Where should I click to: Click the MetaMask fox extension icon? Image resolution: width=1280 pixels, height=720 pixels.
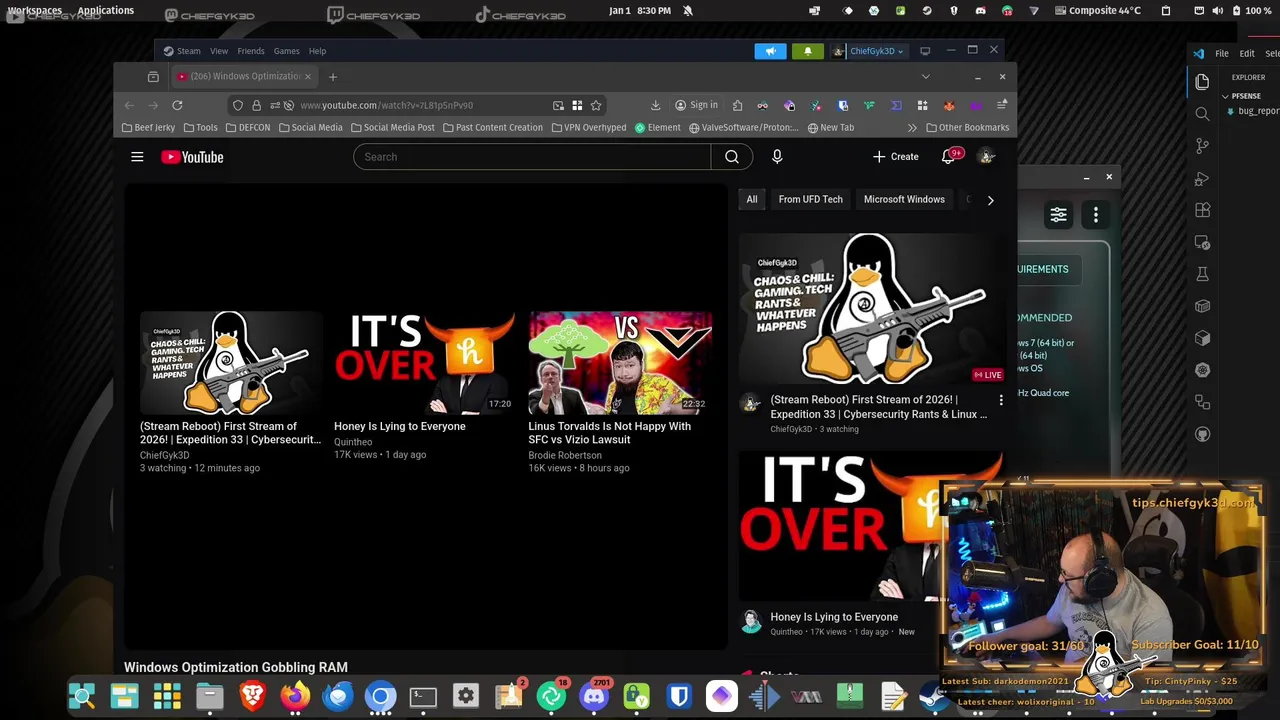(x=949, y=105)
